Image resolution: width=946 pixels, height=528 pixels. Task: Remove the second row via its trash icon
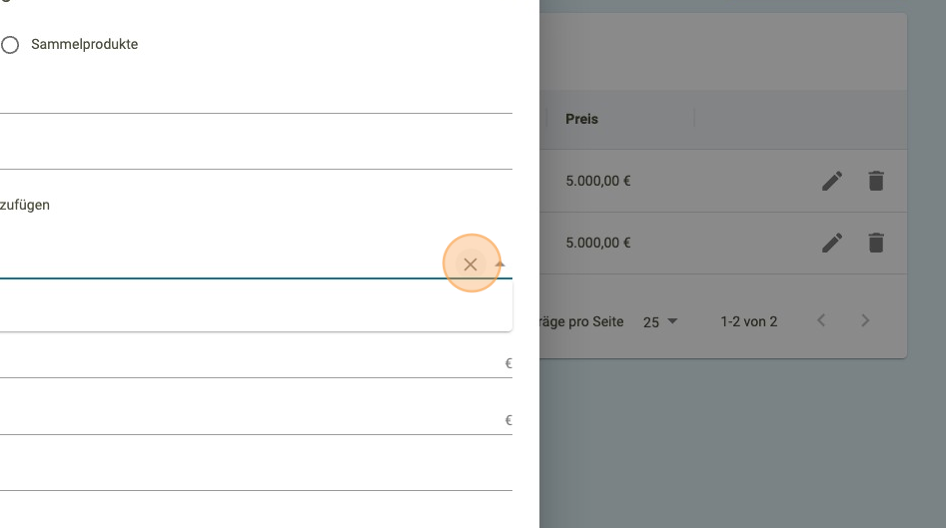click(x=876, y=243)
